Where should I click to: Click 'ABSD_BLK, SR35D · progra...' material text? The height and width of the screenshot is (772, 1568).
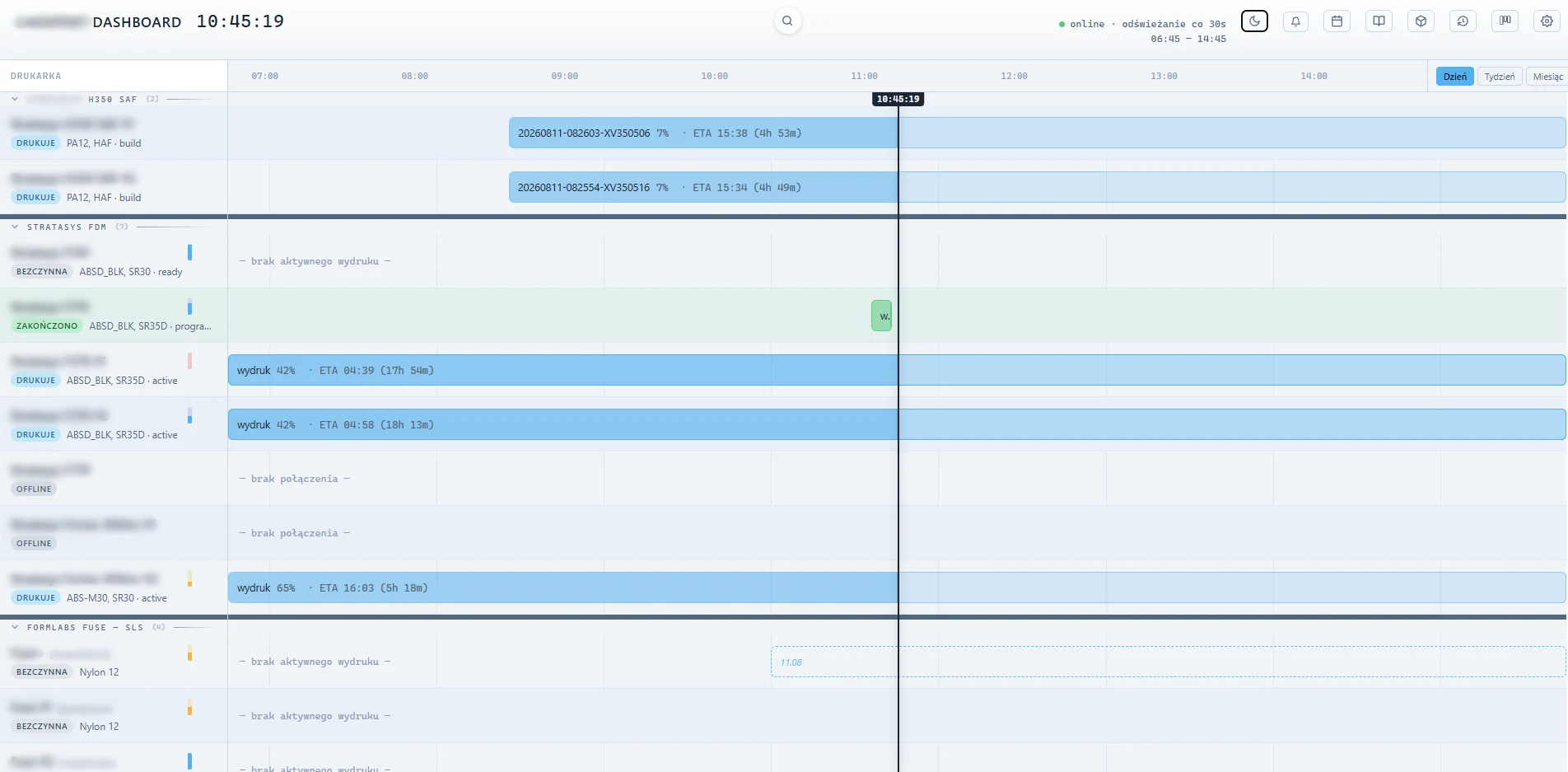150,326
